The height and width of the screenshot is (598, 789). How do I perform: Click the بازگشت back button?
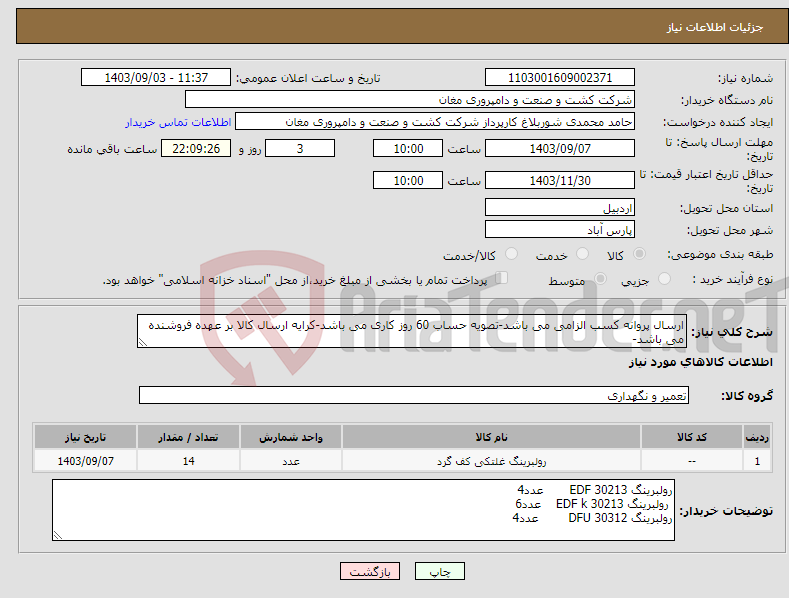coord(370,571)
